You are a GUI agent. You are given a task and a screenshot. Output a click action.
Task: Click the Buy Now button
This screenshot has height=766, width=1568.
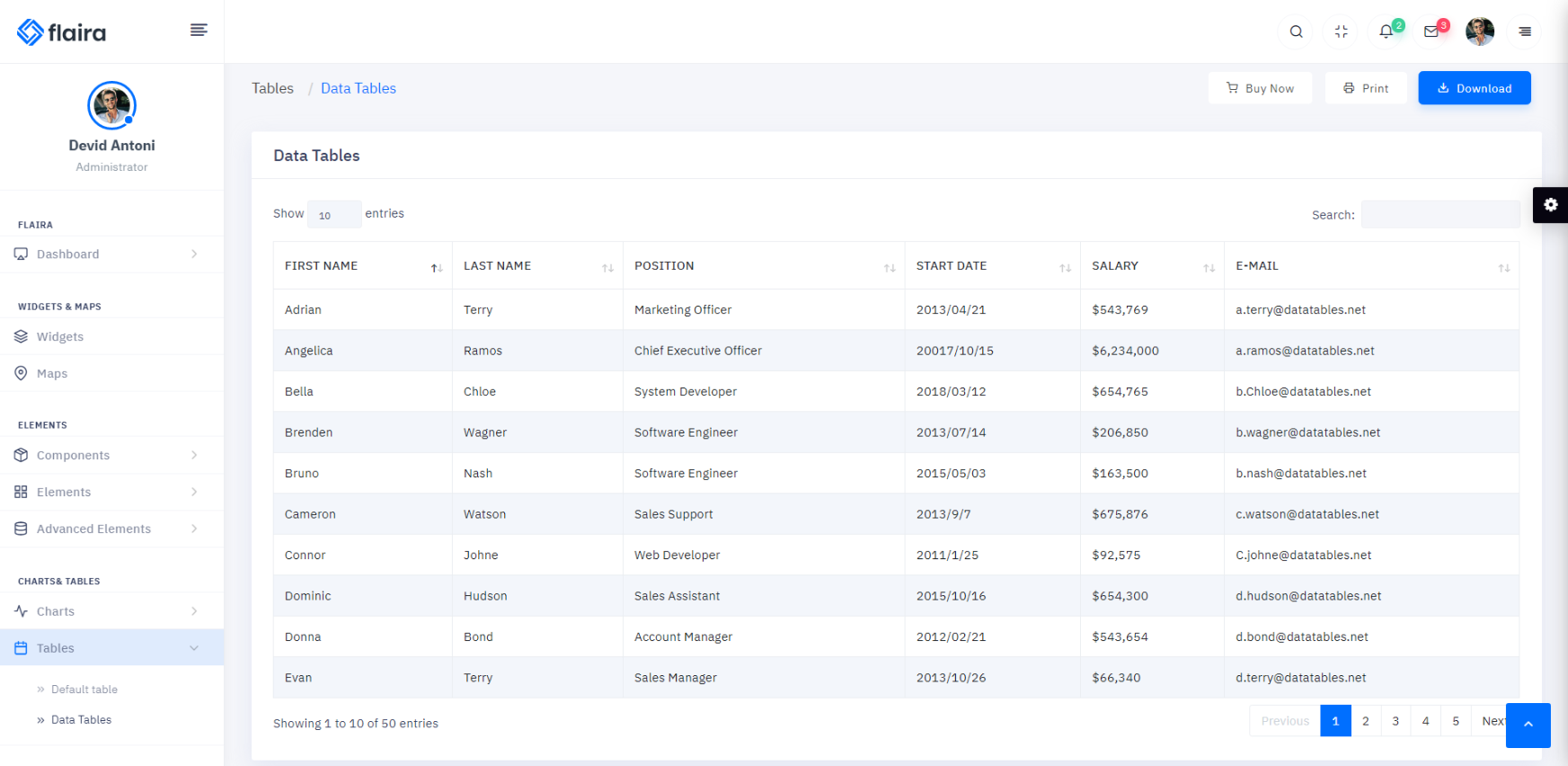click(1260, 88)
